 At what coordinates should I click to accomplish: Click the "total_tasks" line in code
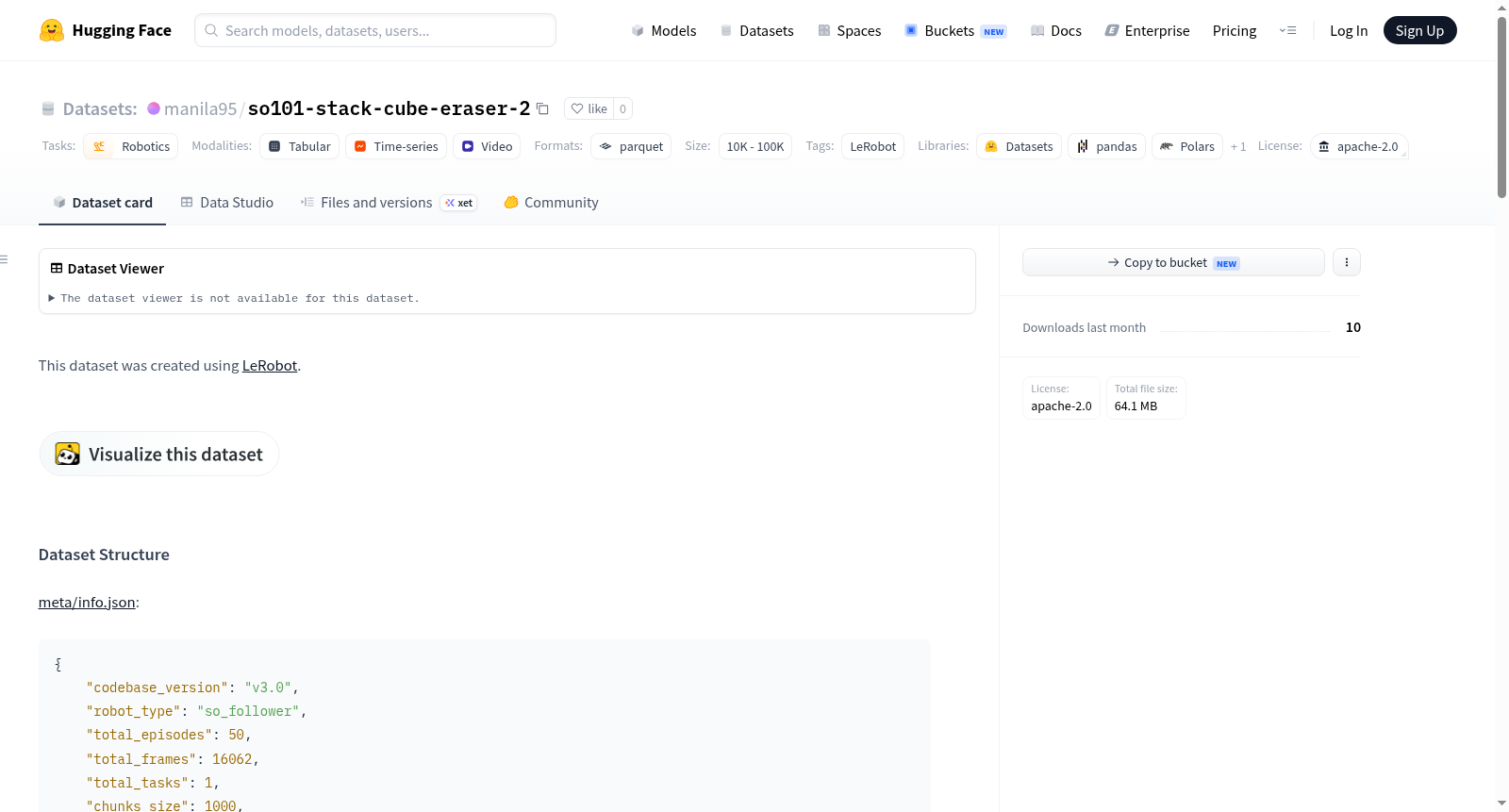click(x=153, y=783)
